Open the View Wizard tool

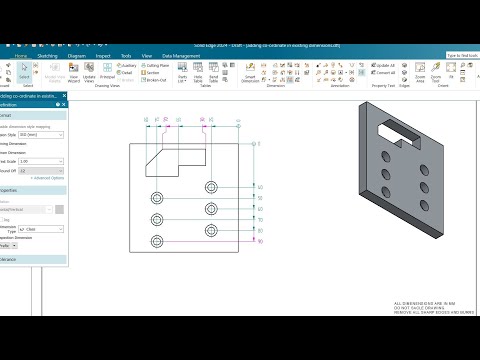tap(74, 72)
